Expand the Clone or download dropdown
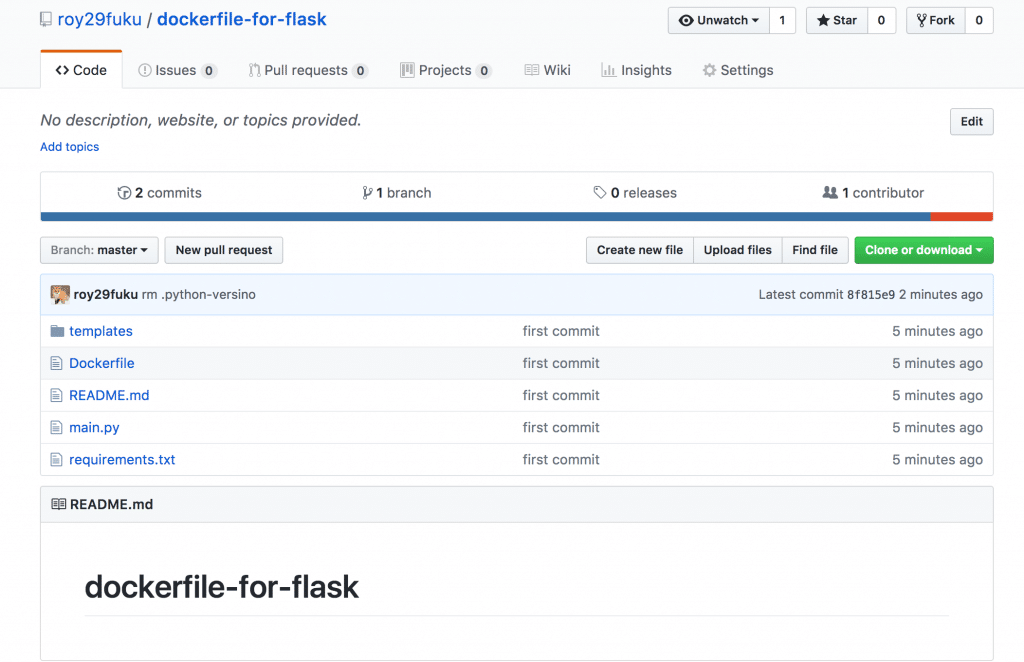1024x662 pixels. (923, 250)
